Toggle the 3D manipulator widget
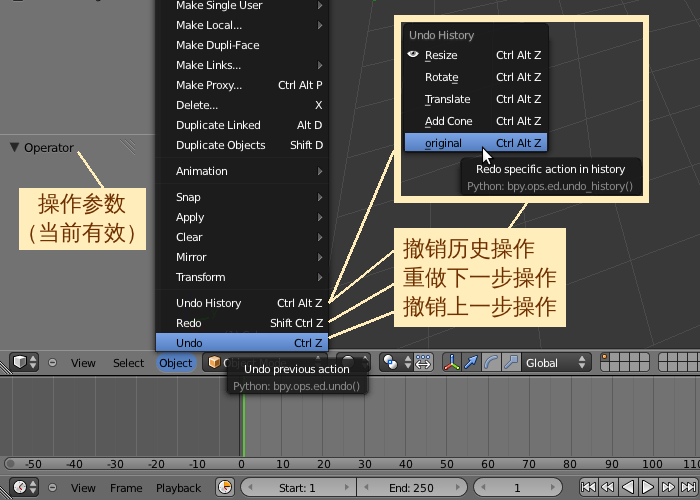 pyautogui.click(x=451, y=362)
